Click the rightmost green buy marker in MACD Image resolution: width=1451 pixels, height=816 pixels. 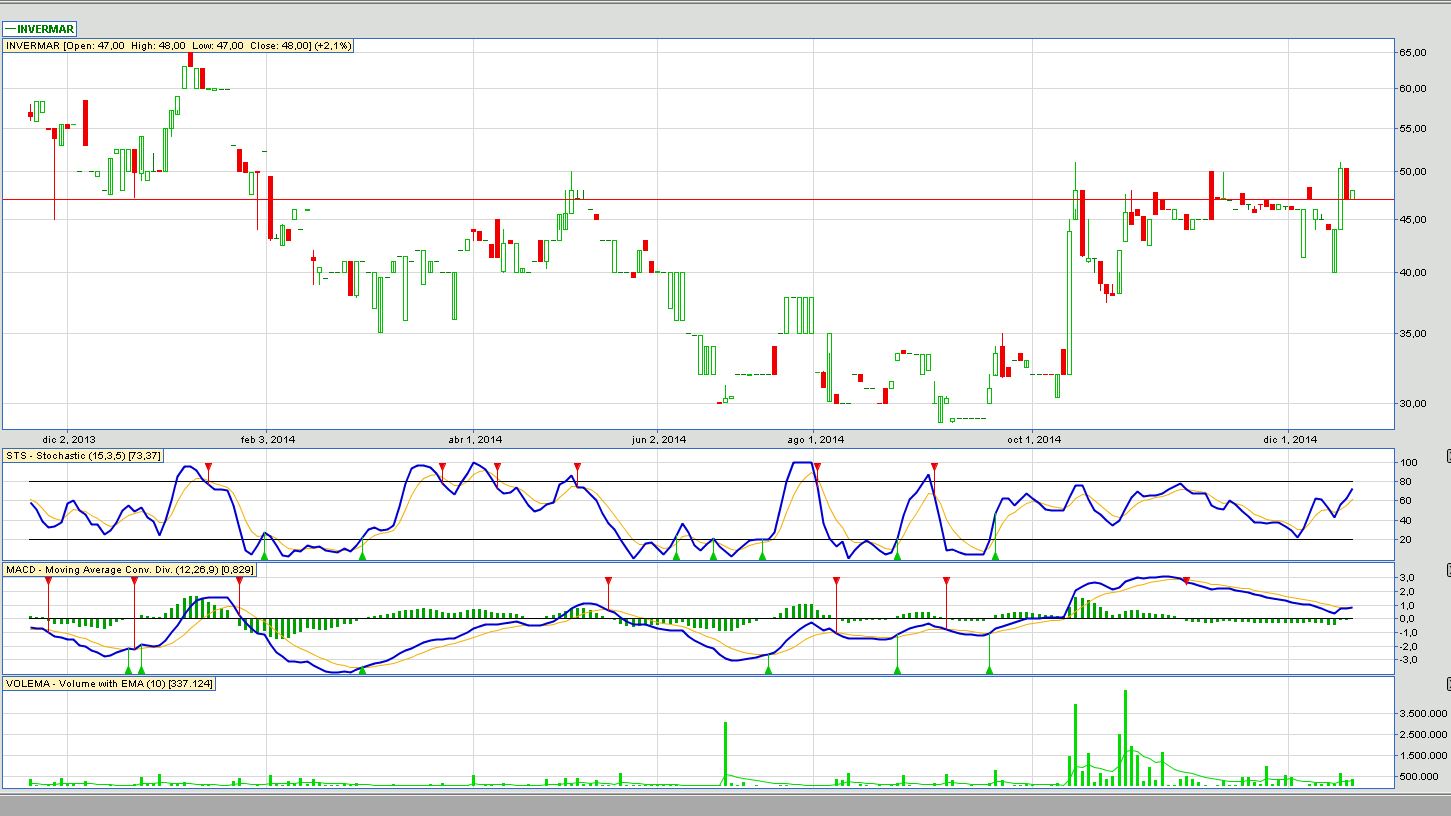tap(989, 669)
